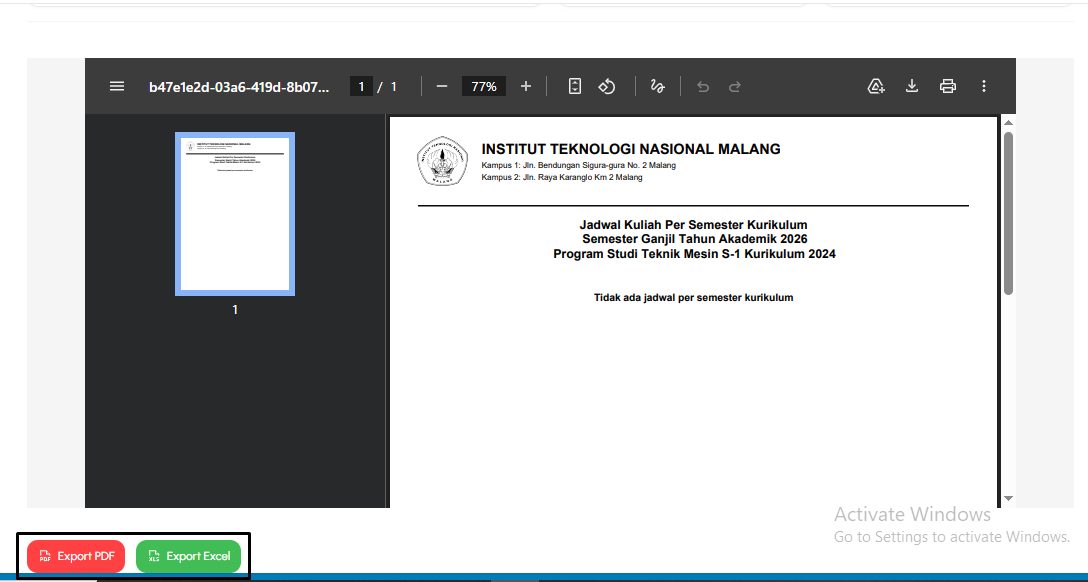Select the draw annotation tool

click(657, 86)
